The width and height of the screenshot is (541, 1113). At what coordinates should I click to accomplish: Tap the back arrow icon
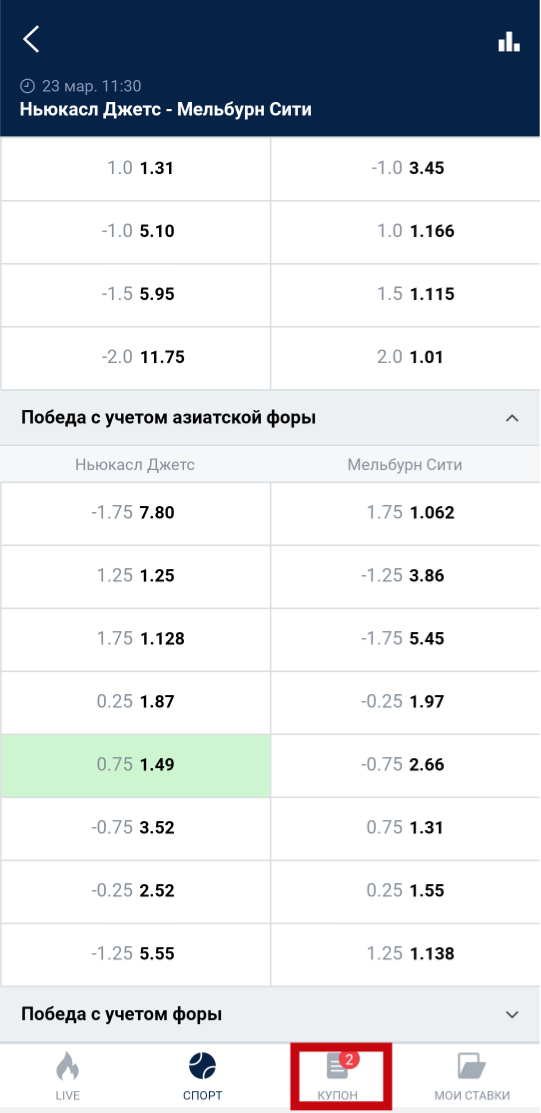31,40
